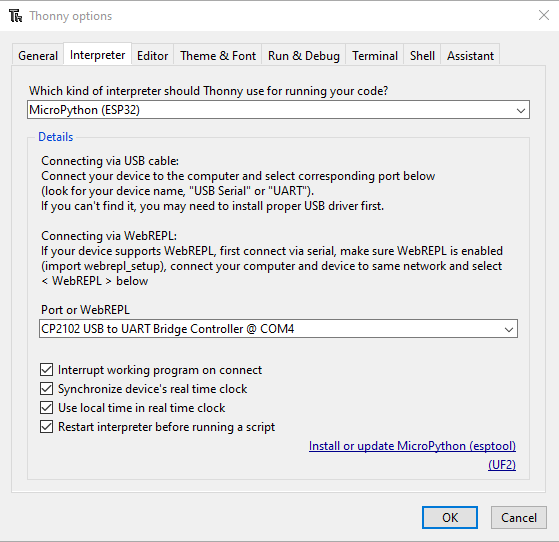Open the General tab
This screenshot has height=542, width=559.
[38, 55]
